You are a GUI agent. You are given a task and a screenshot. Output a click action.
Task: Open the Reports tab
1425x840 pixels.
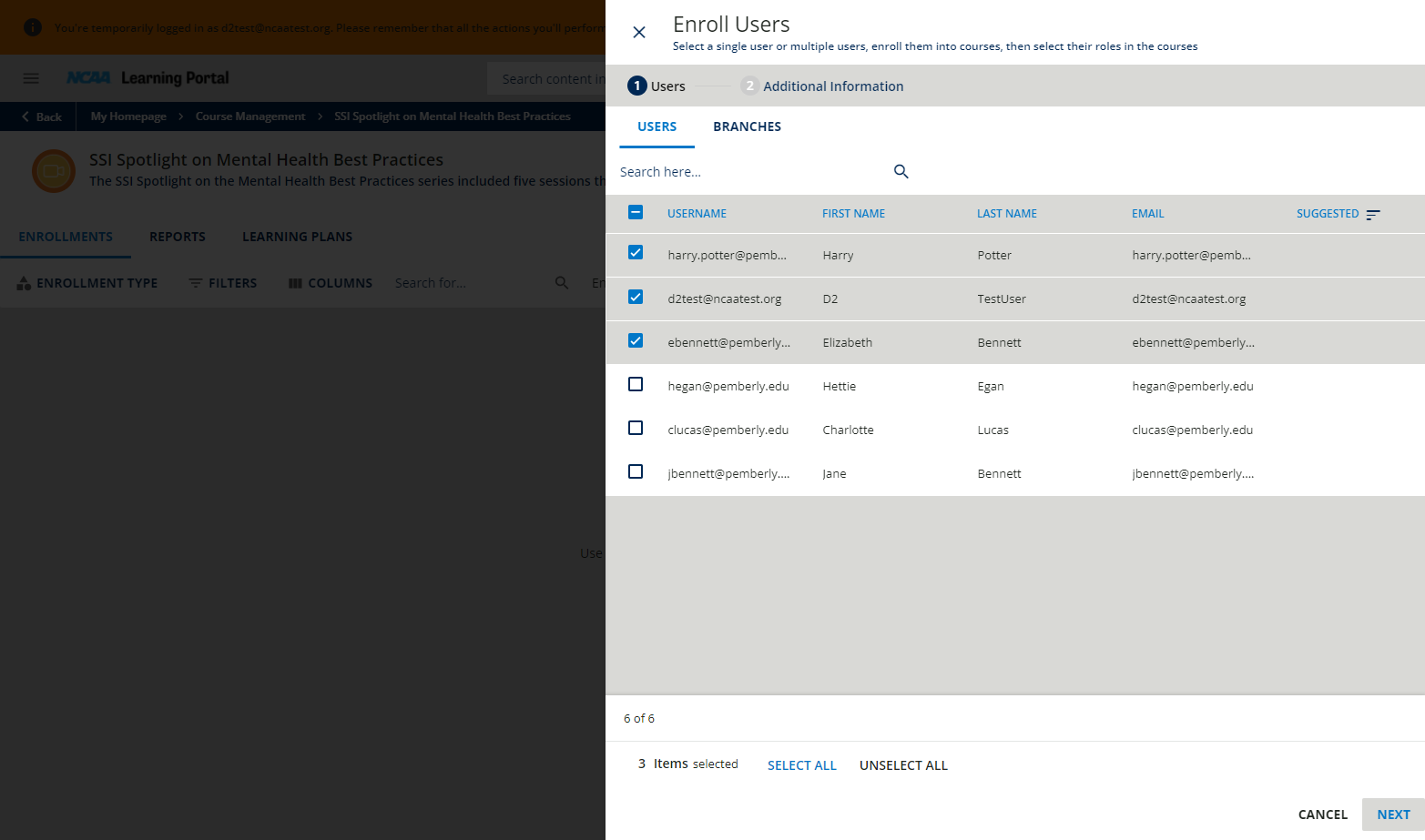click(178, 237)
